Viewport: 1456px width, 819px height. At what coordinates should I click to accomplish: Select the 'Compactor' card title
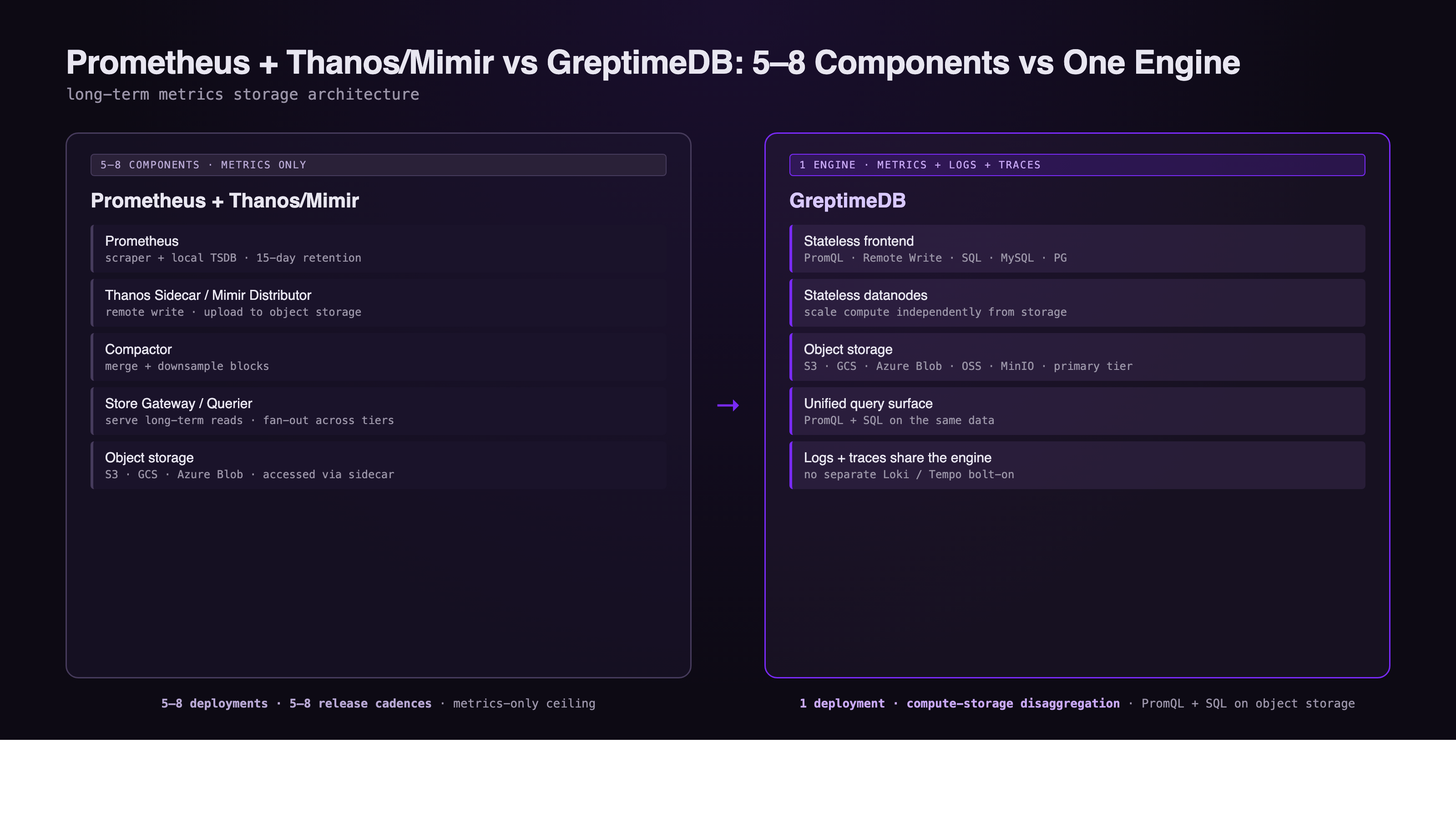click(x=138, y=350)
